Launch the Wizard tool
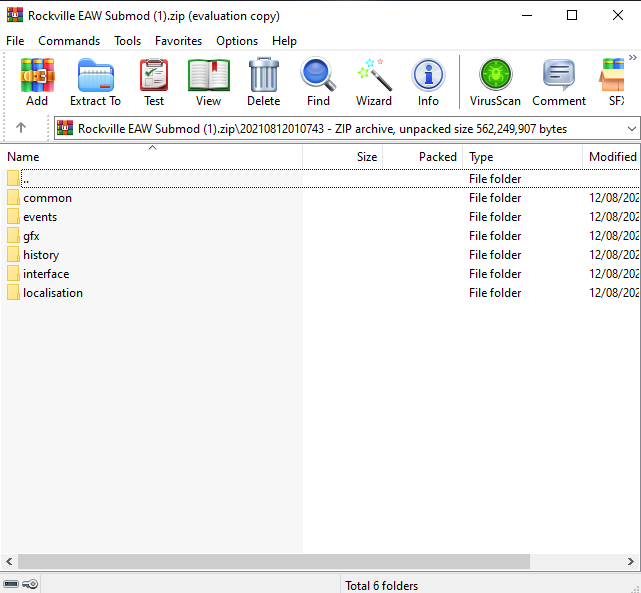 coord(374,82)
